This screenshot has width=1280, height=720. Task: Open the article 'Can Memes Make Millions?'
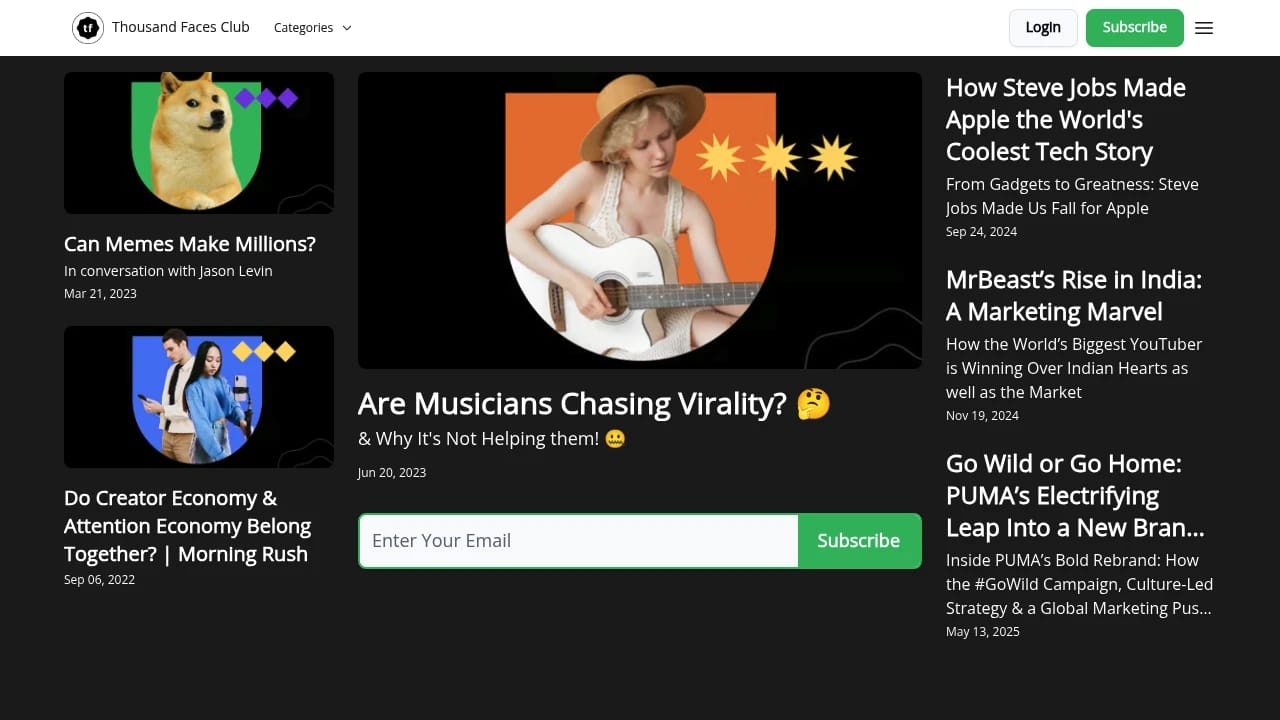189,243
